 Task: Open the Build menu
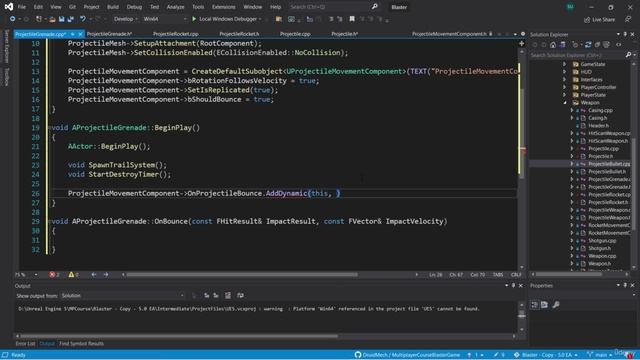tap(113, 7)
